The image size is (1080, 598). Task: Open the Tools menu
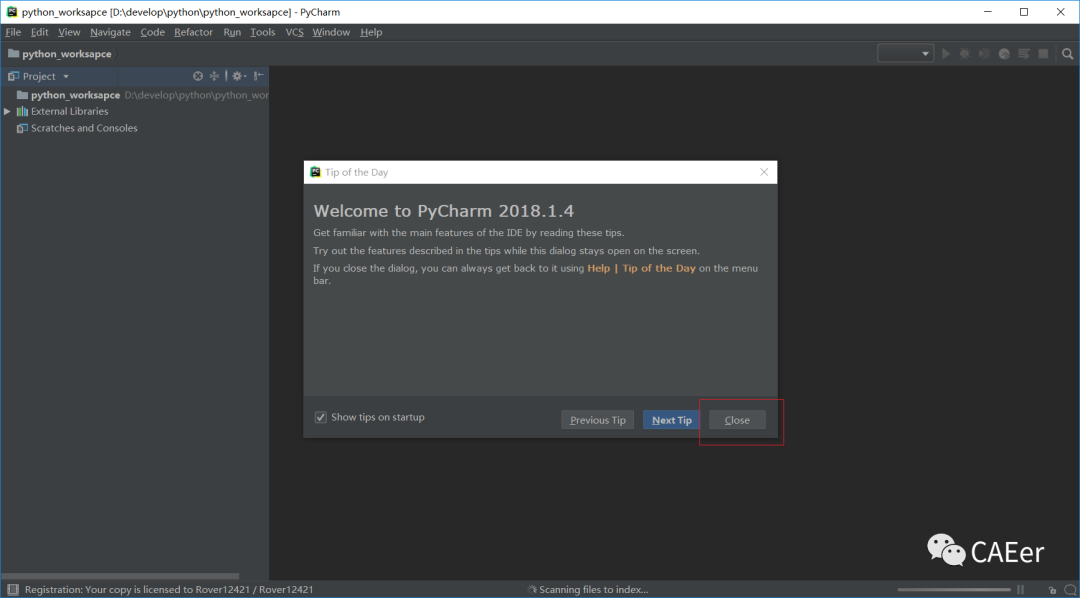click(x=262, y=32)
